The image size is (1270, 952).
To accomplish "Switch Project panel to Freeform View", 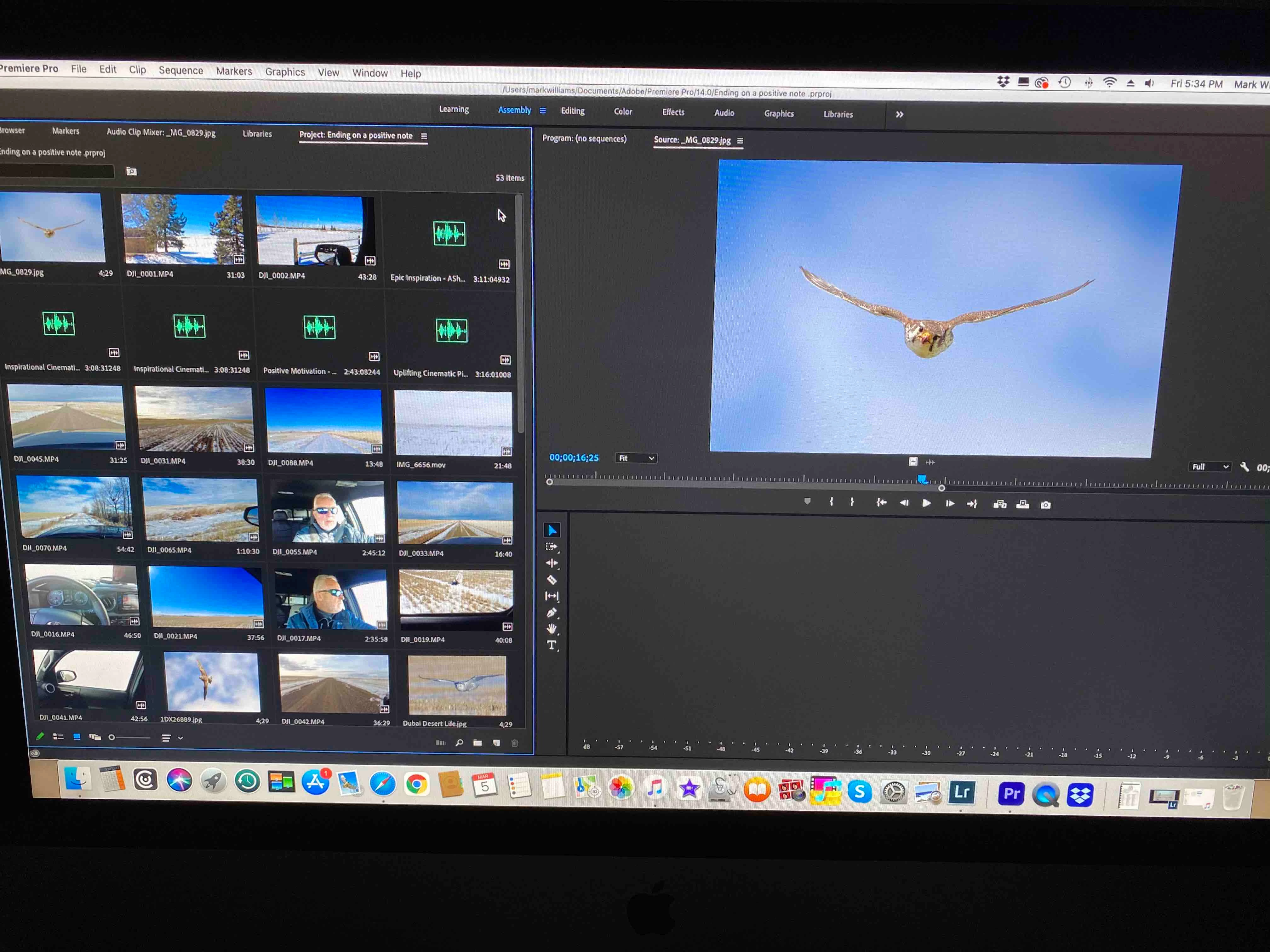I will point(95,737).
